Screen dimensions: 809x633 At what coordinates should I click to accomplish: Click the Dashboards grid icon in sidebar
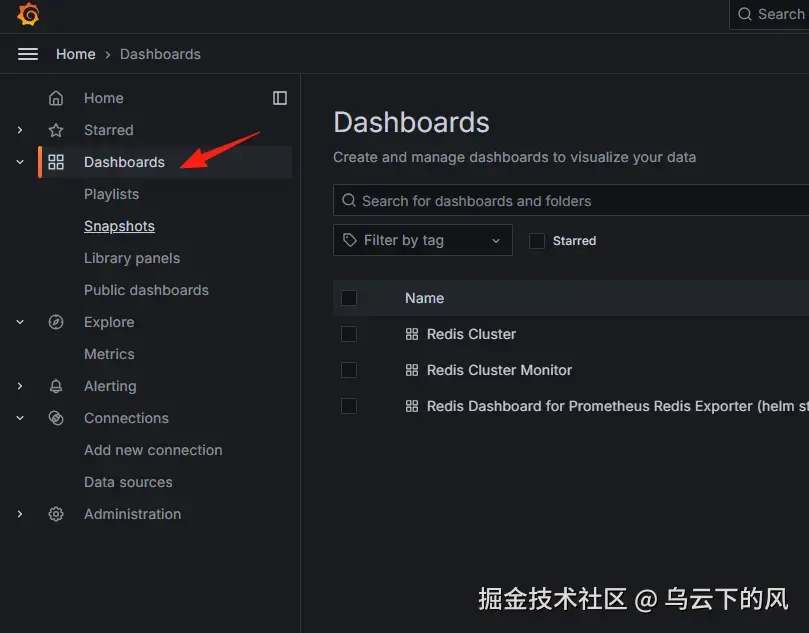click(x=55, y=162)
